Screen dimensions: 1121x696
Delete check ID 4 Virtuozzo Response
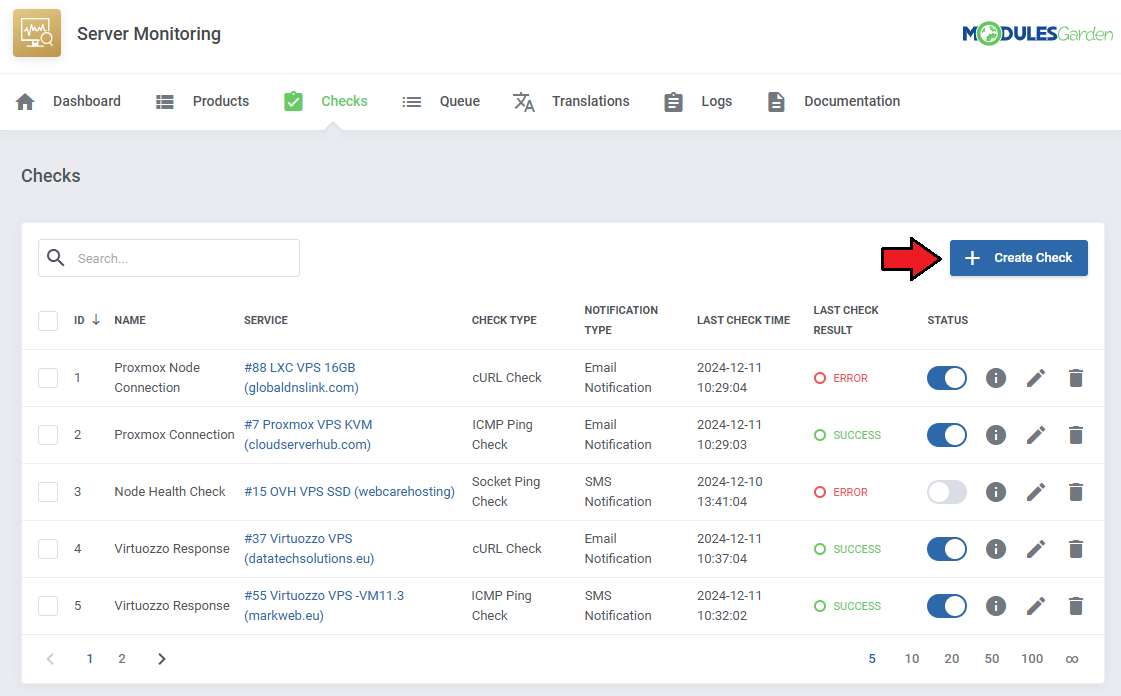[1076, 549]
